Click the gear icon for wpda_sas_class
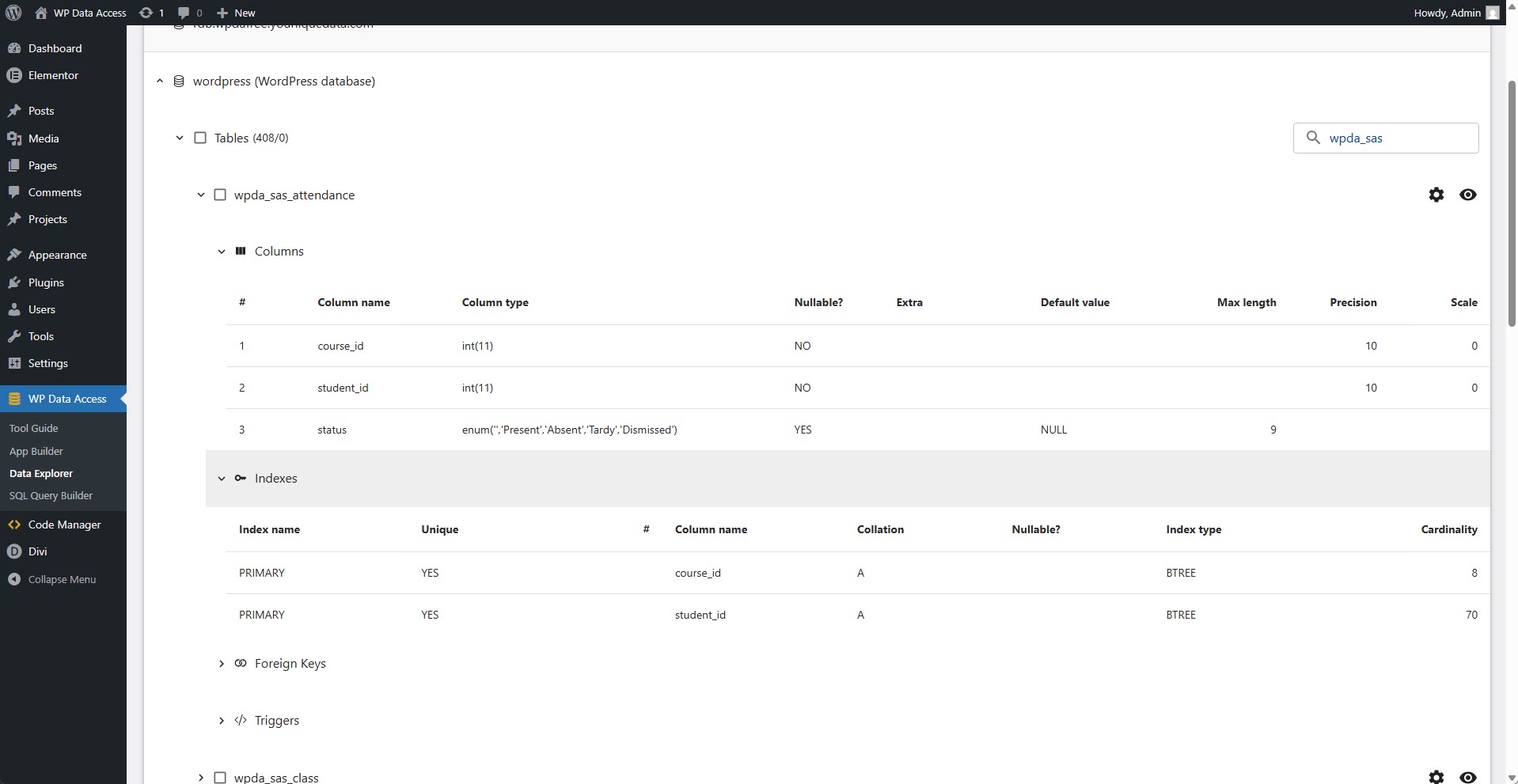This screenshot has height=784, width=1518. (1436, 777)
